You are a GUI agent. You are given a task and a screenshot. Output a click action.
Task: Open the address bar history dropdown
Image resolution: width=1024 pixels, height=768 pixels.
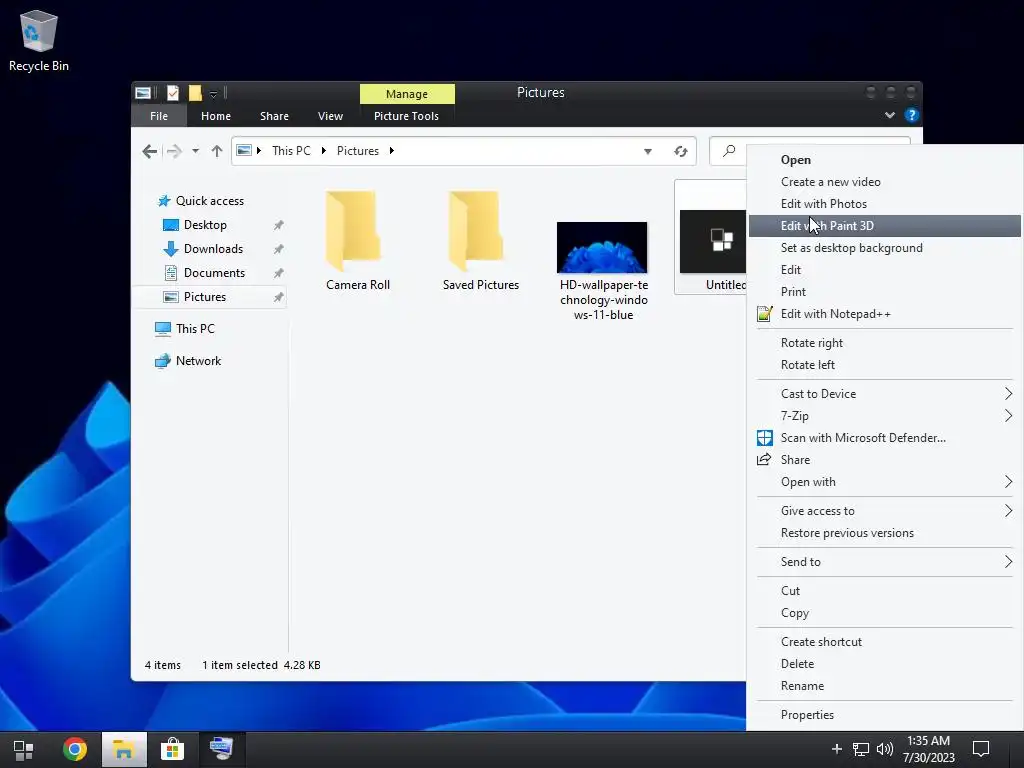click(648, 152)
